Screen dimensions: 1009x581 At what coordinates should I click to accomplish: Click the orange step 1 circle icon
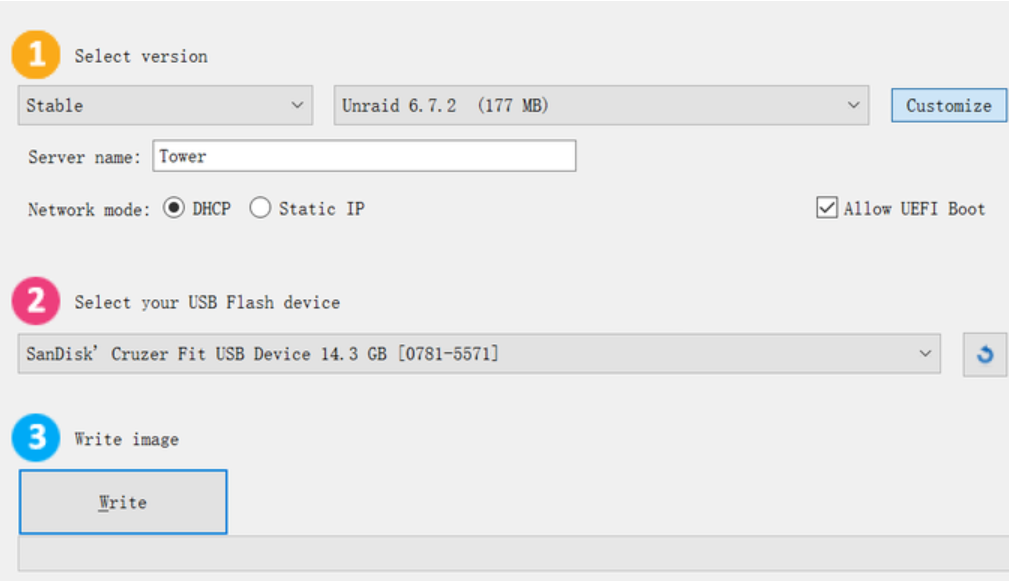click(36, 56)
